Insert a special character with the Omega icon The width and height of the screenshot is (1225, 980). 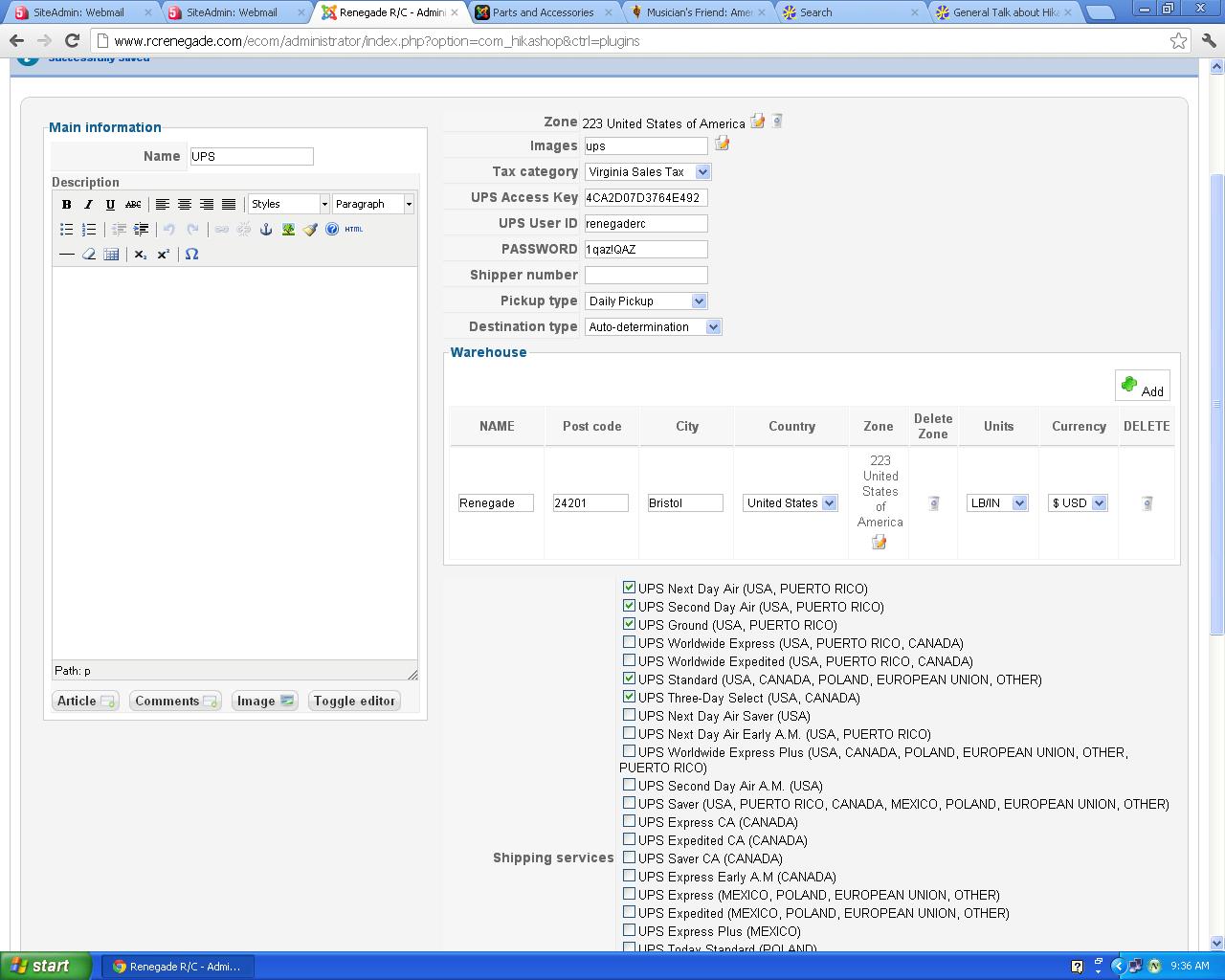[x=191, y=254]
